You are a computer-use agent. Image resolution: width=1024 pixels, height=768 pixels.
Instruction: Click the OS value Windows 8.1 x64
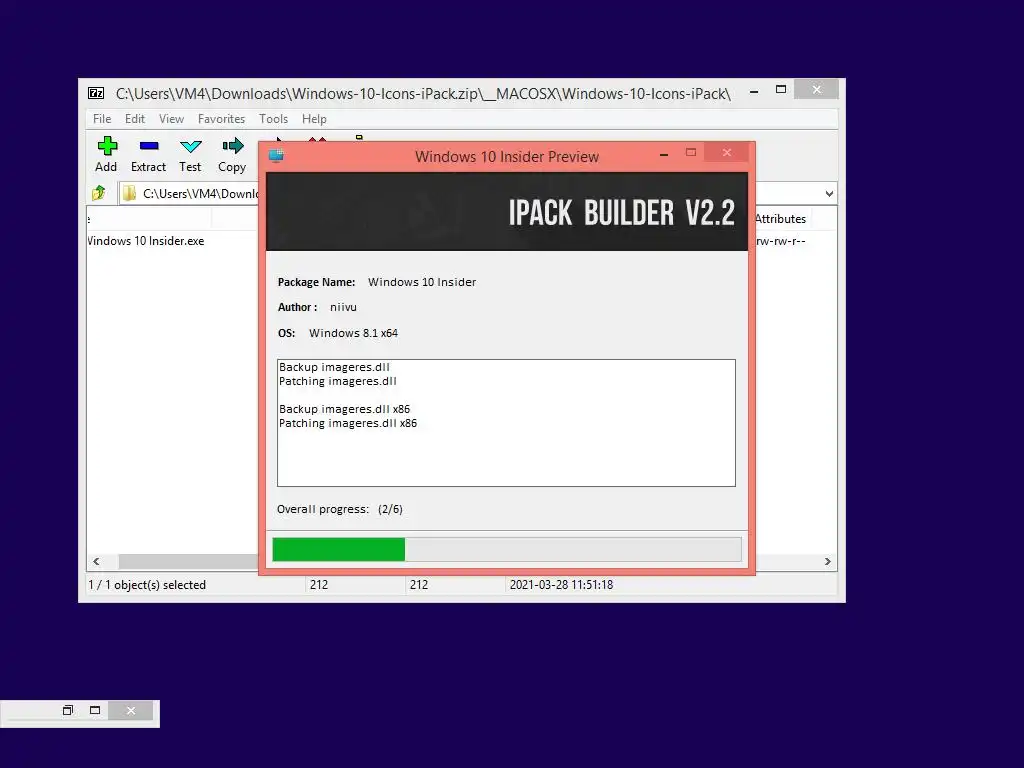point(353,333)
